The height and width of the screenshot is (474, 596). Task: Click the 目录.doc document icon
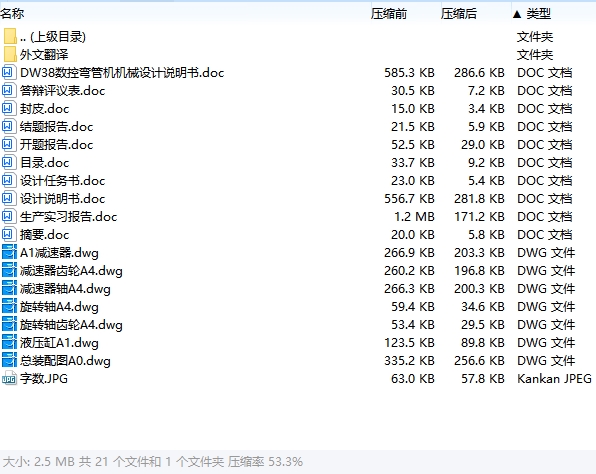(x=9, y=162)
